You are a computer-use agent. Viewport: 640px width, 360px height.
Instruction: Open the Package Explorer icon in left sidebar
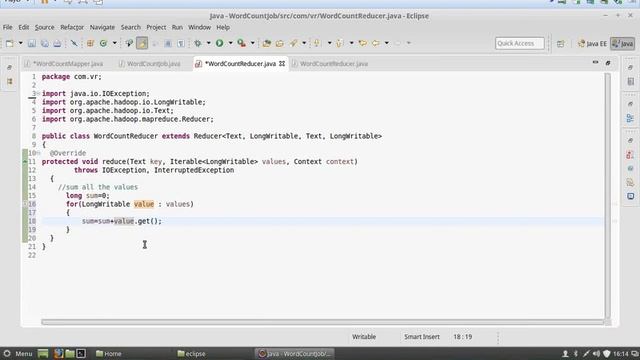pos(9,82)
